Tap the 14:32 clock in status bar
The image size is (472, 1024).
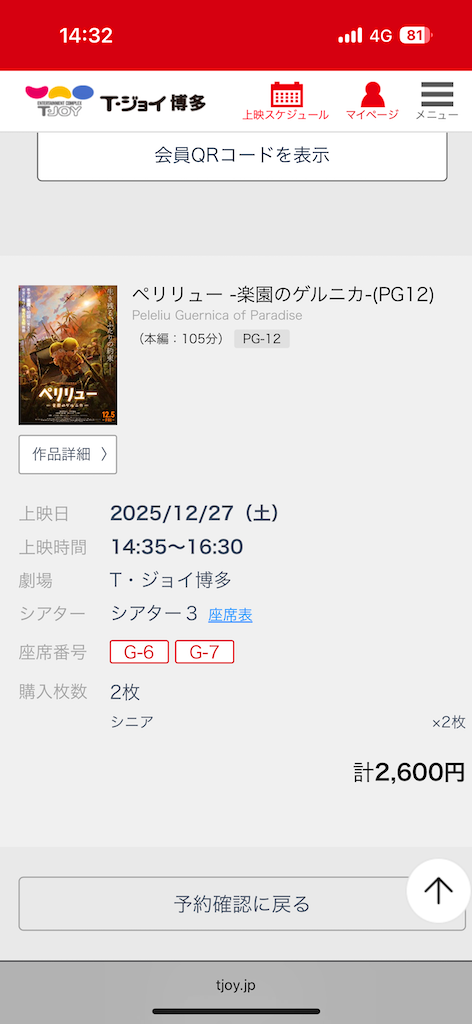point(86,35)
